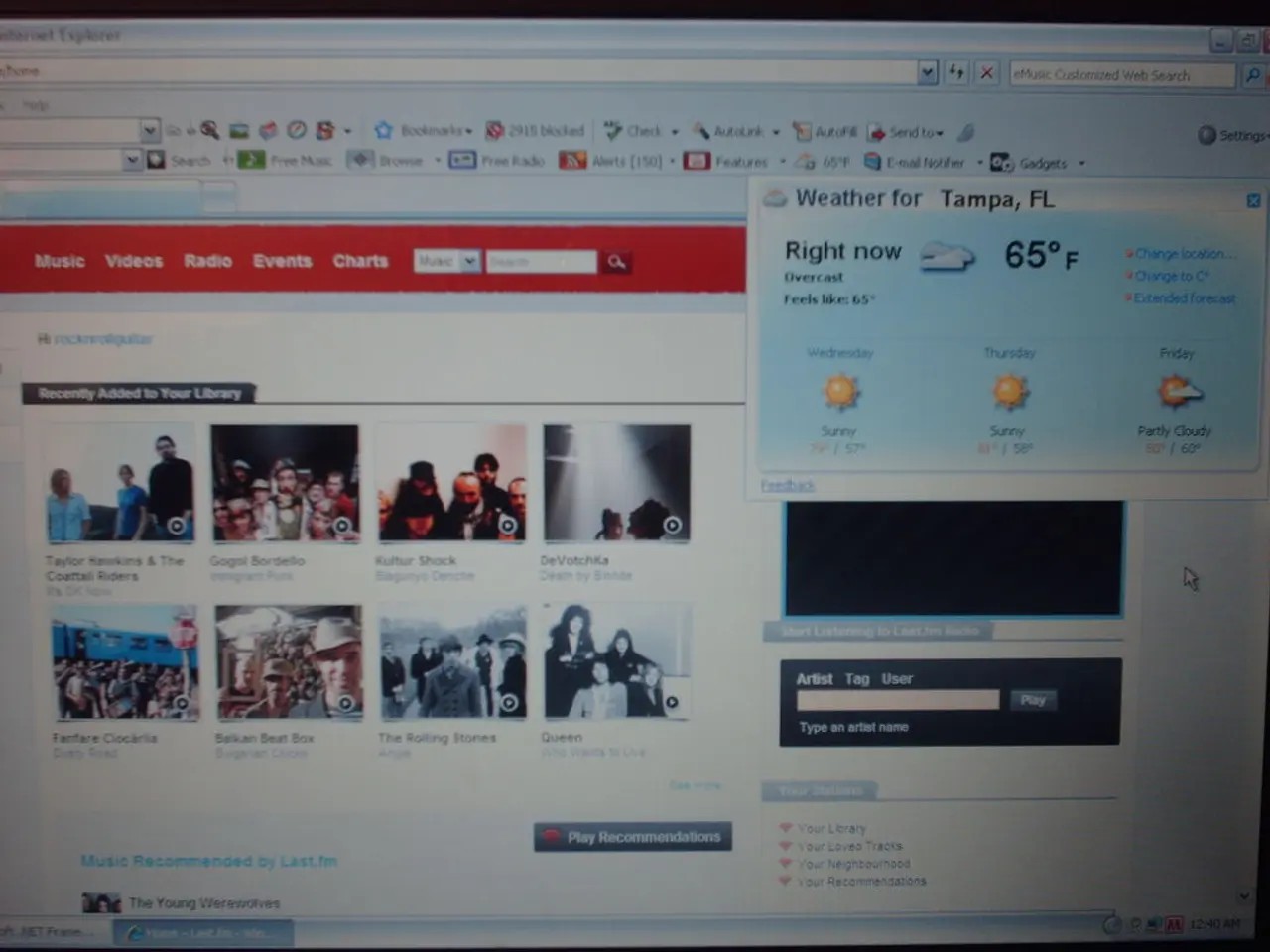
Task: Expand the address bar URL dropdown
Action: tap(927, 71)
